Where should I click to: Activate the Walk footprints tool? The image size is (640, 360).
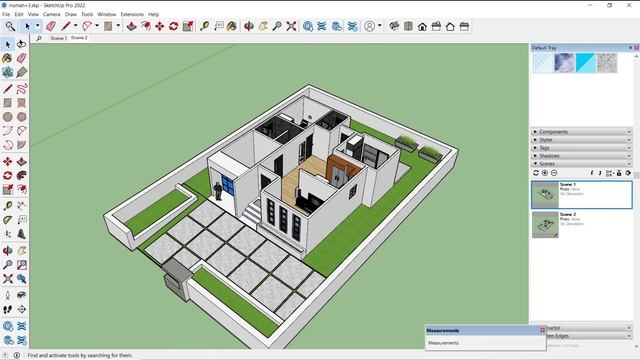click(7, 309)
